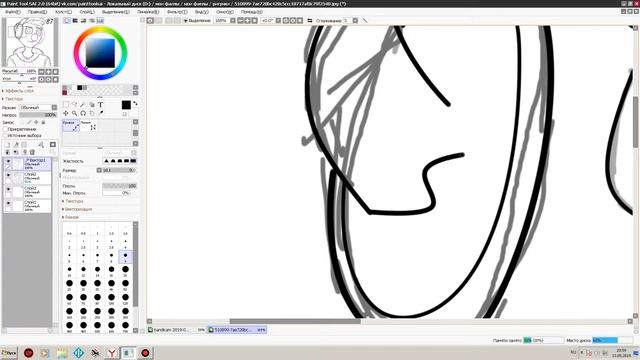The image size is (640, 360).
Task: Hide the Вектор1 layer with its eye
Action: 8,161
